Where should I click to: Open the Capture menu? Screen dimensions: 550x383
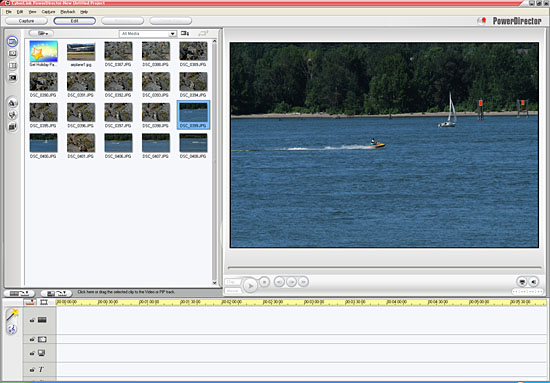[48, 12]
